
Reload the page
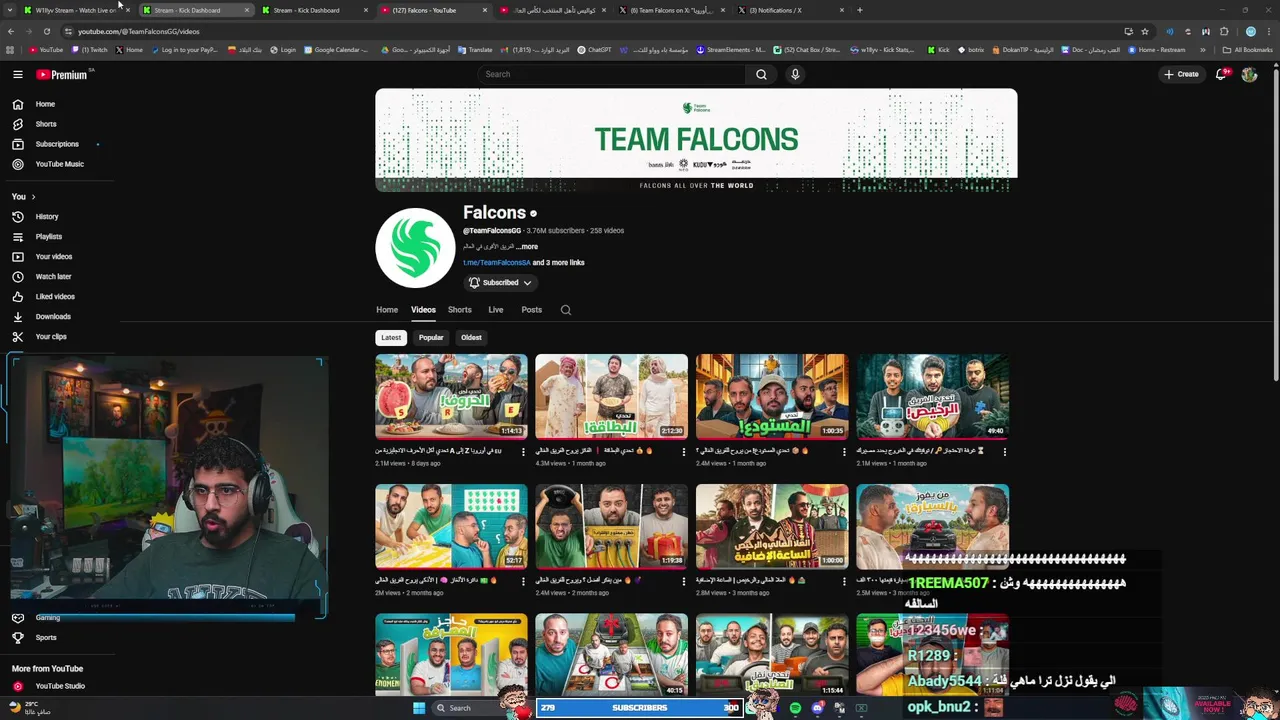(47, 31)
